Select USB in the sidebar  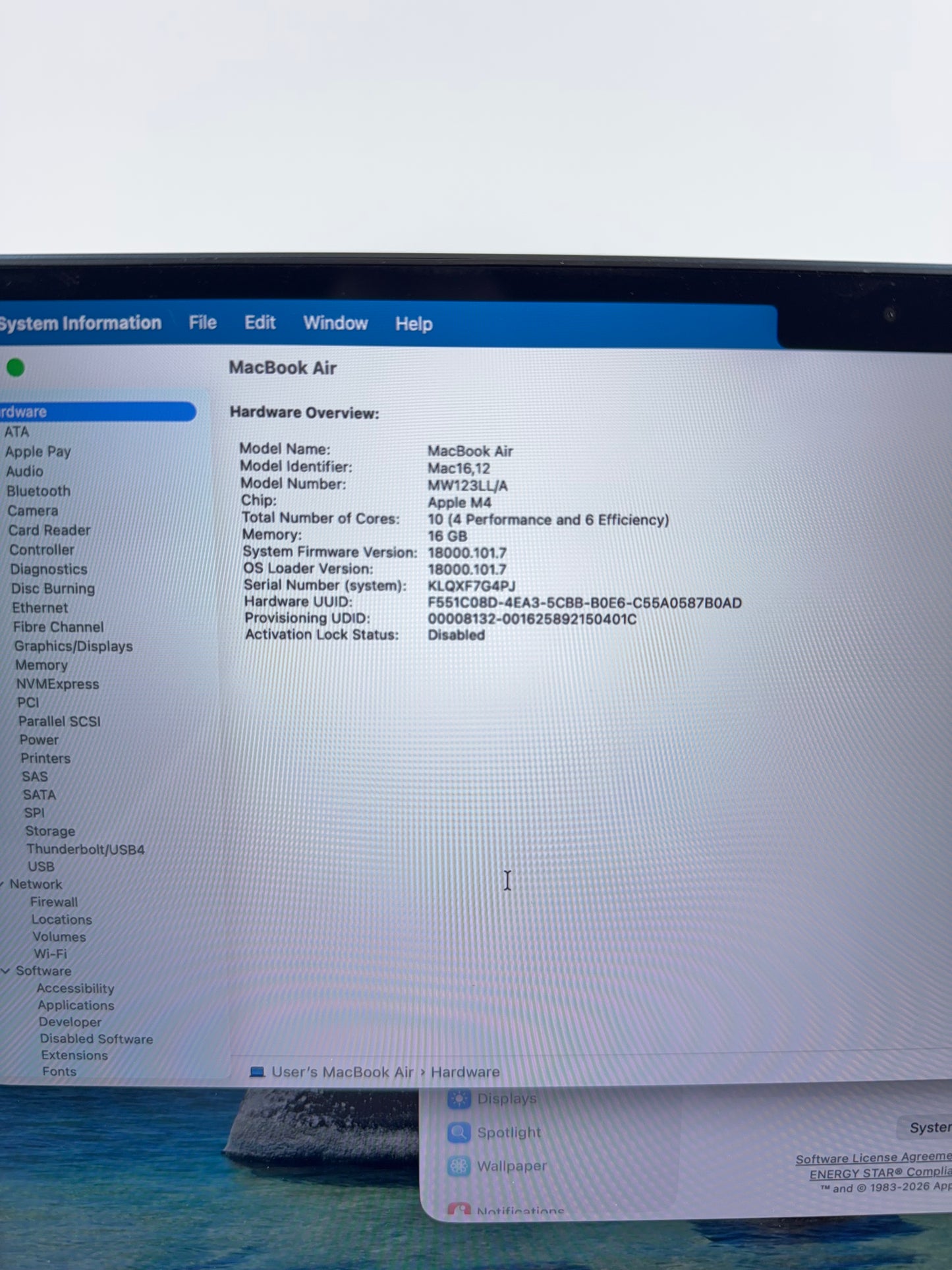coord(41,867)
